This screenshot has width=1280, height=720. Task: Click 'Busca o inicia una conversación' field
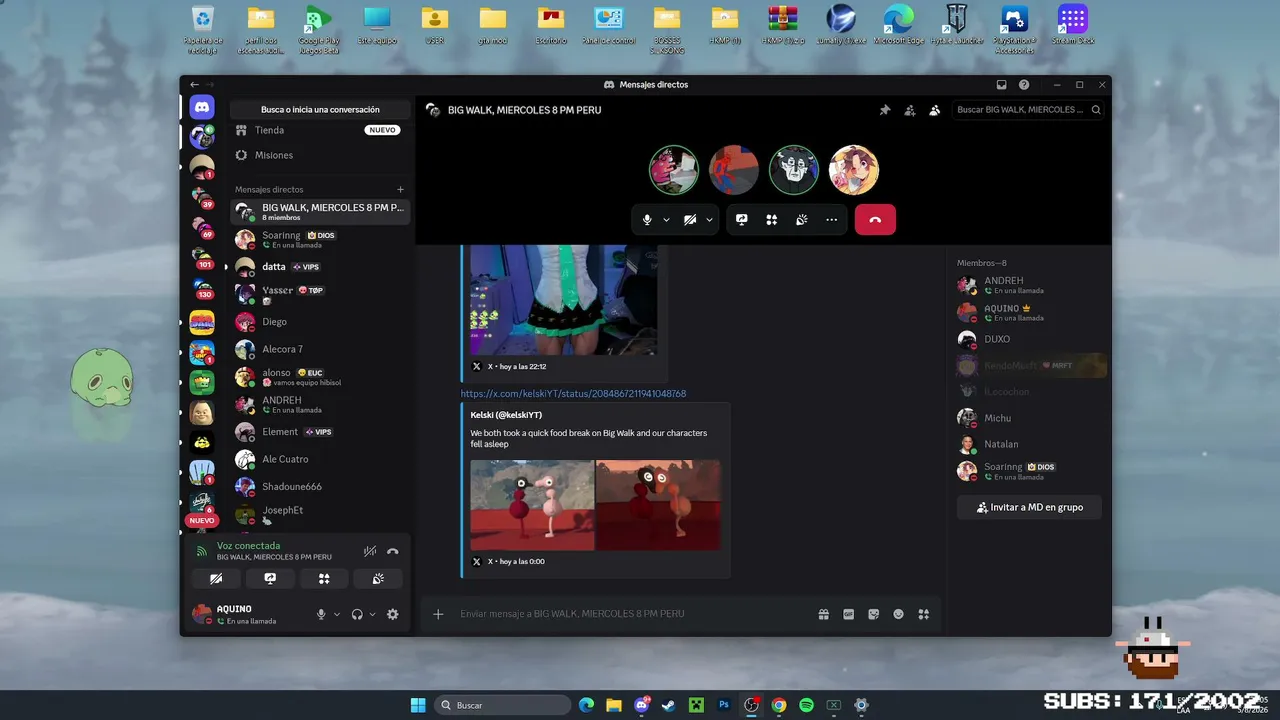coord(320,110)
